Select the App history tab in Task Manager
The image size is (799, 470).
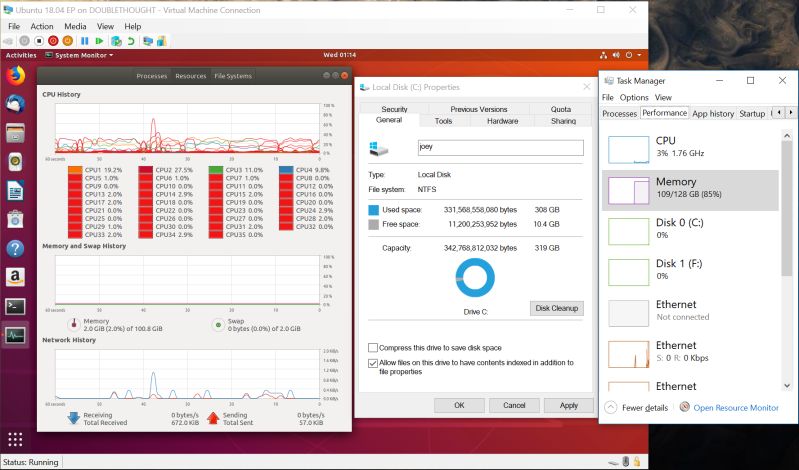713,114
